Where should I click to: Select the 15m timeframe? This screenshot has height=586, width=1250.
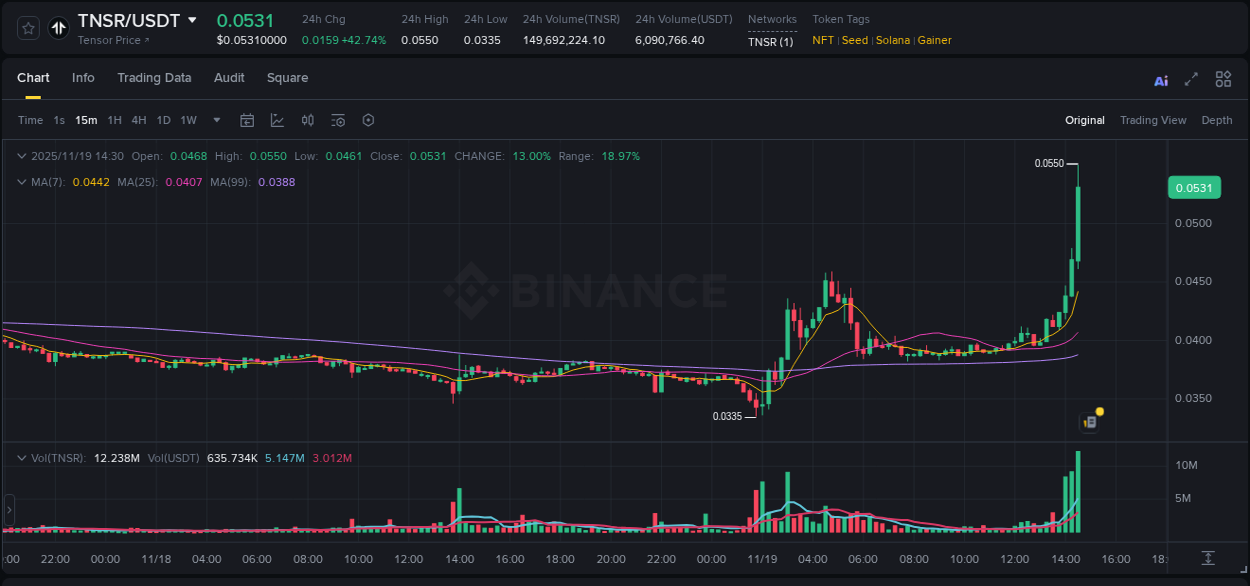(x=86, y=120)
